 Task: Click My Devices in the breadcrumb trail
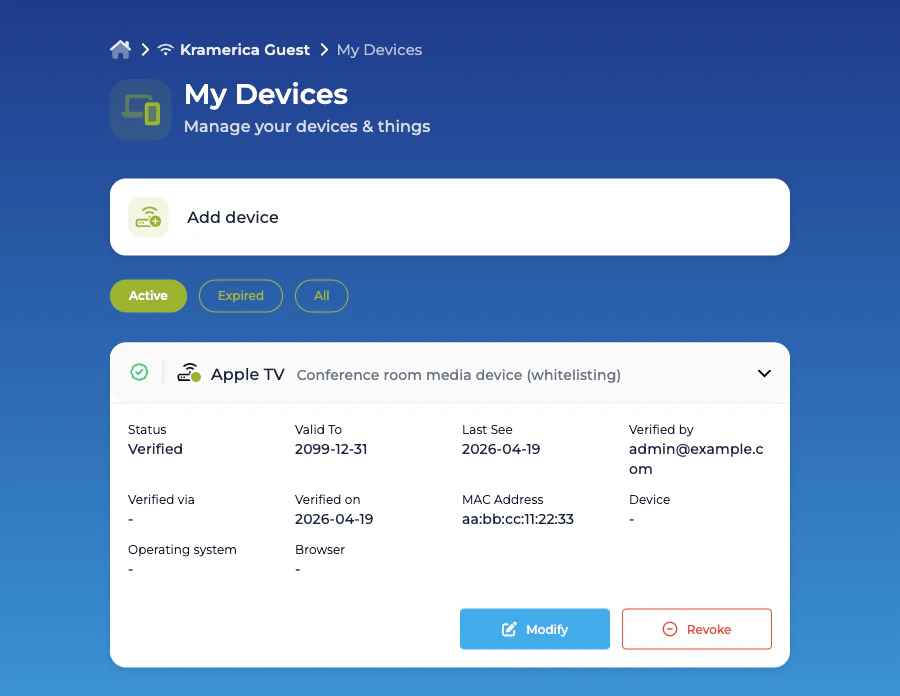(379, 49)
